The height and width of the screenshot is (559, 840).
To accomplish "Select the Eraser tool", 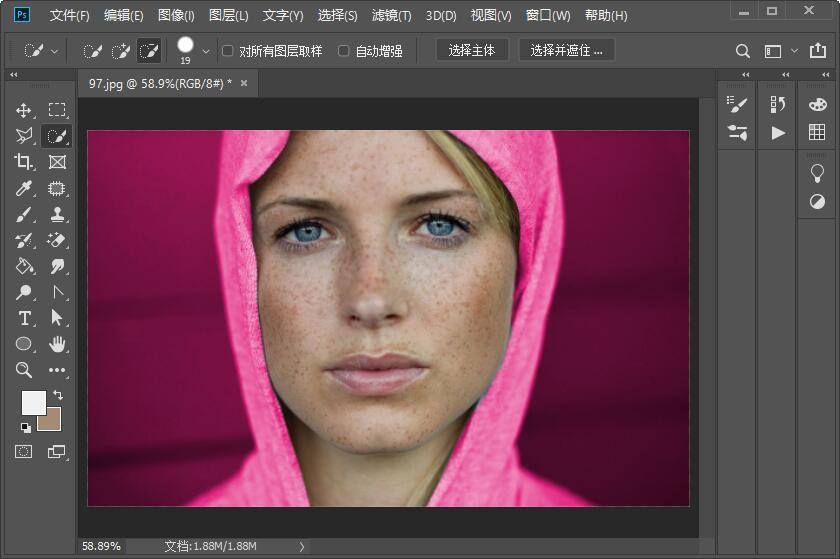I will pyautogui.click(x=57, y=240).
